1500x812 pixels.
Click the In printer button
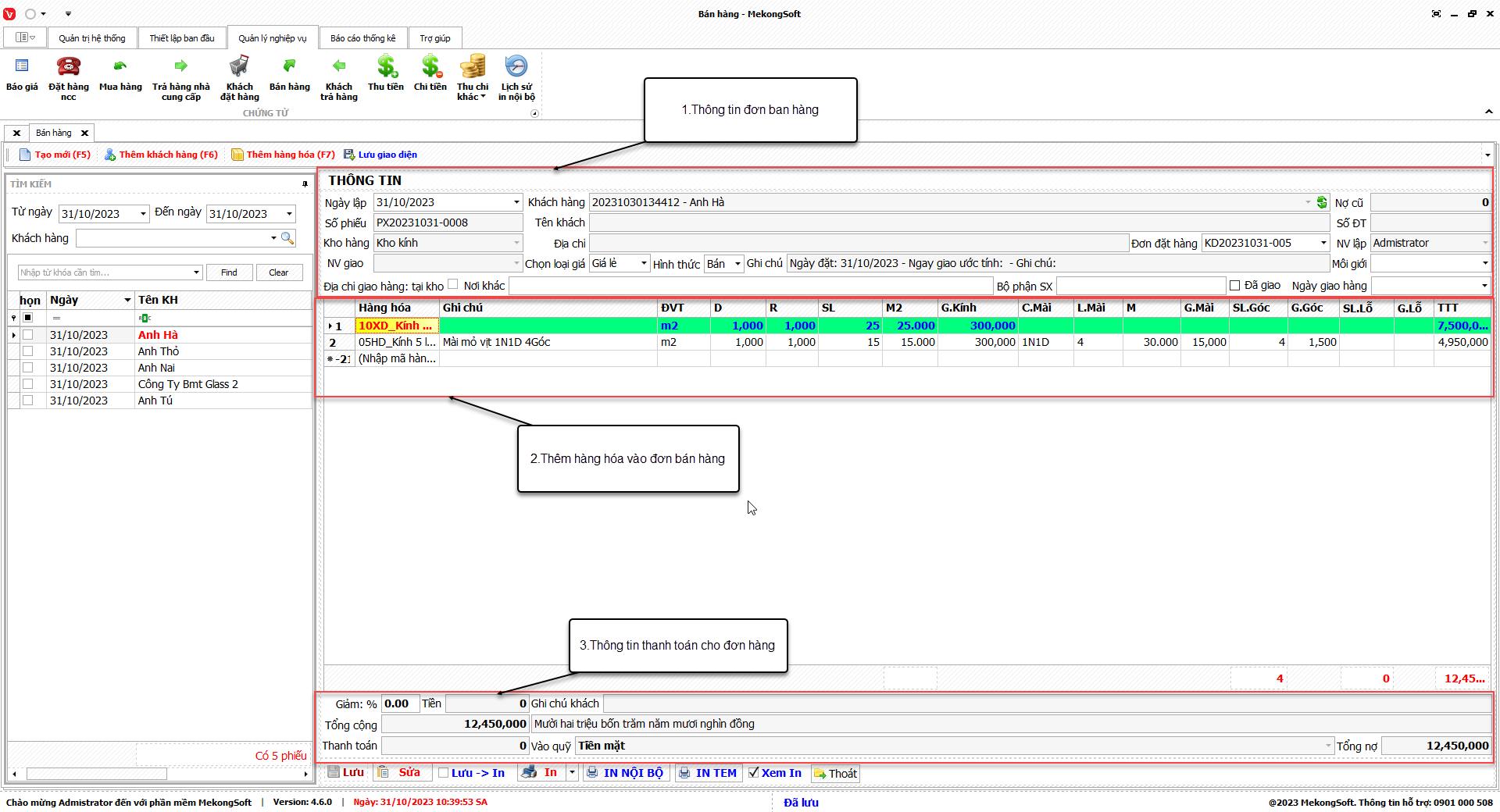pos(541,773)
